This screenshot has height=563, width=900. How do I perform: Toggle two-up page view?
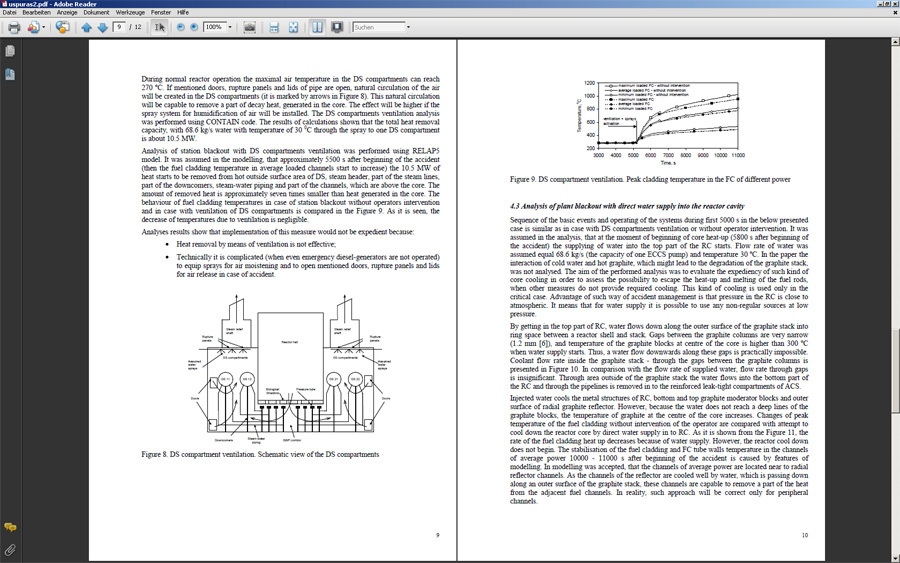pos(317,27)
